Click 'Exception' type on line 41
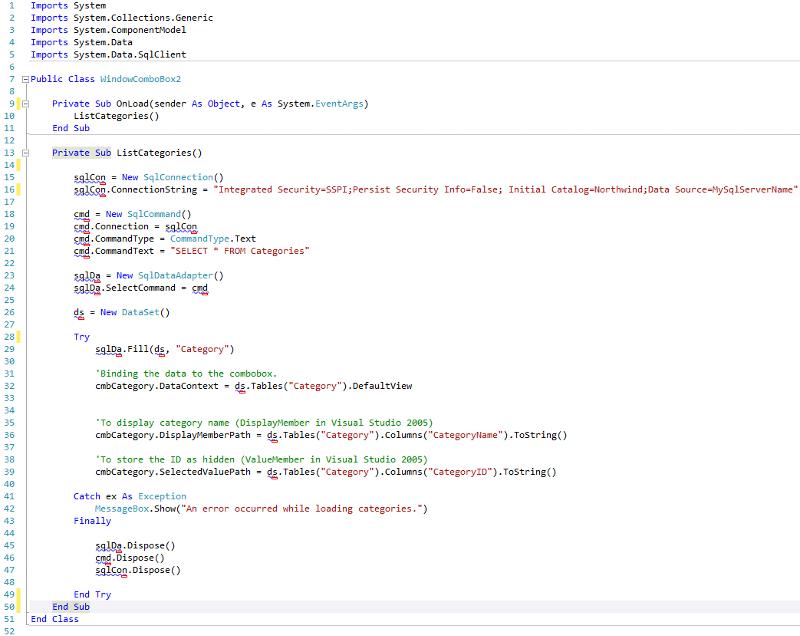 click(162, 496)
